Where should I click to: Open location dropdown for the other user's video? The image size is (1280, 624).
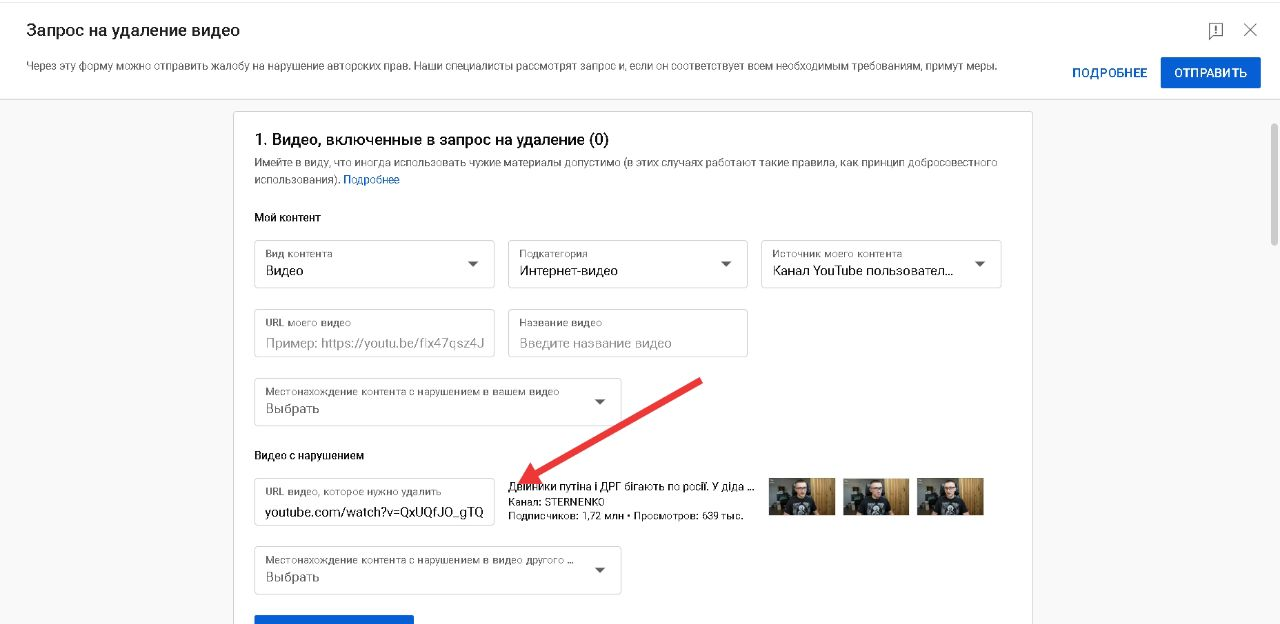click(x=437, y=570)
